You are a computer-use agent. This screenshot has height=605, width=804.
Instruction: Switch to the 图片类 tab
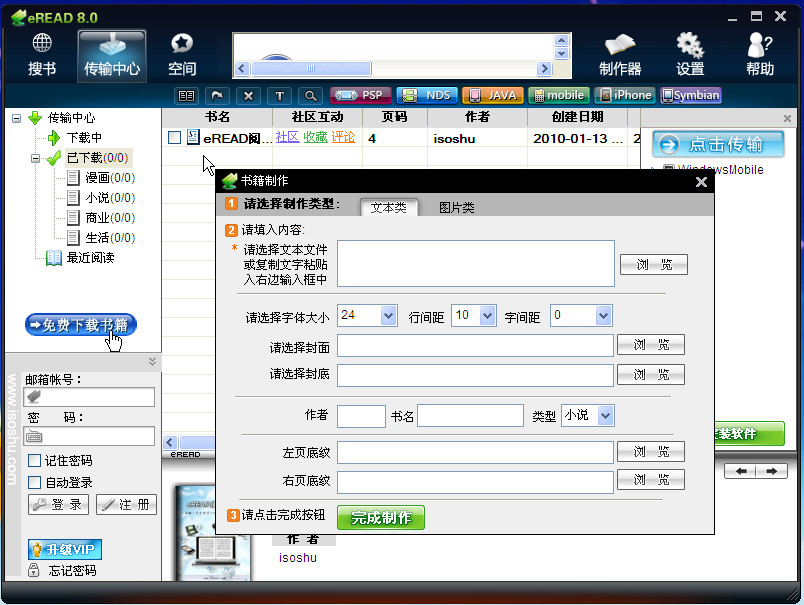tap(456, 207)
